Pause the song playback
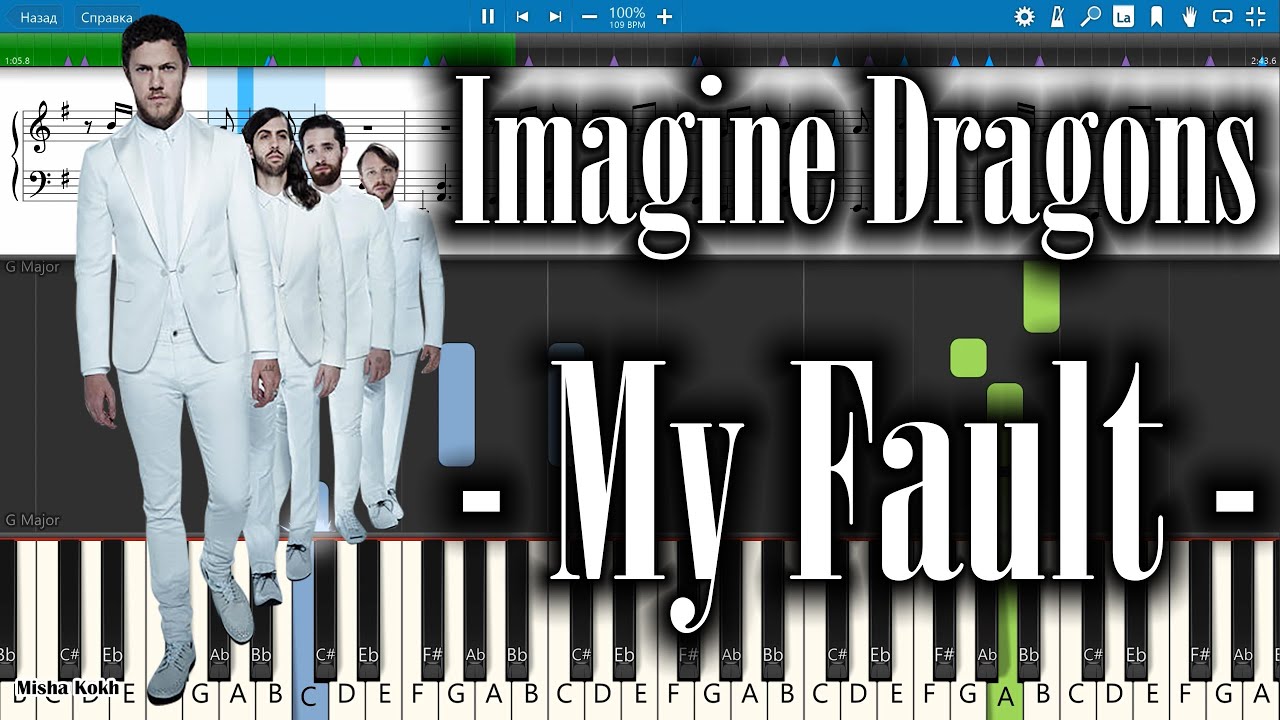The width and height of the screenshot is (1280, 720). pos(488,16)
